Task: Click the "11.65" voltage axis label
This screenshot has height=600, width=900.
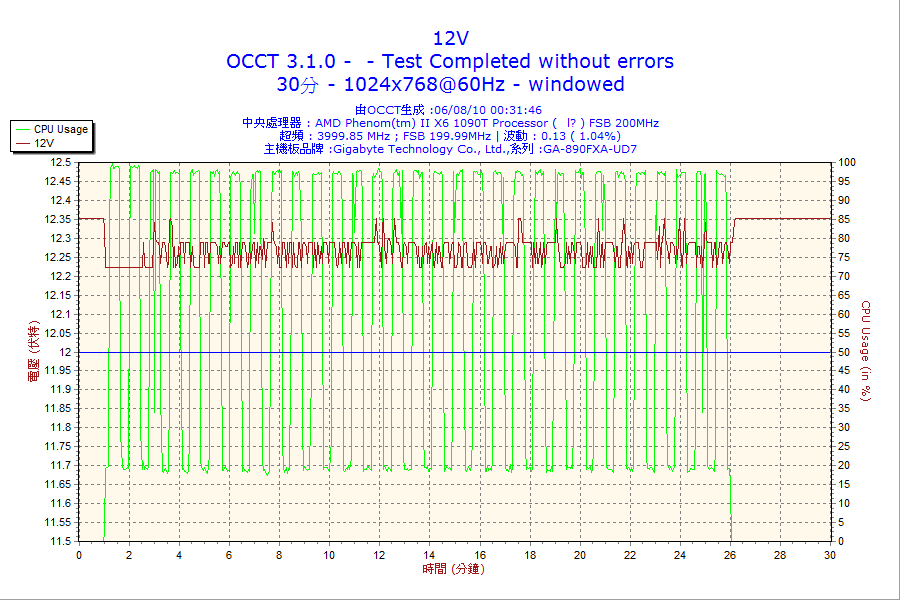Action: [x=58, y=484]
